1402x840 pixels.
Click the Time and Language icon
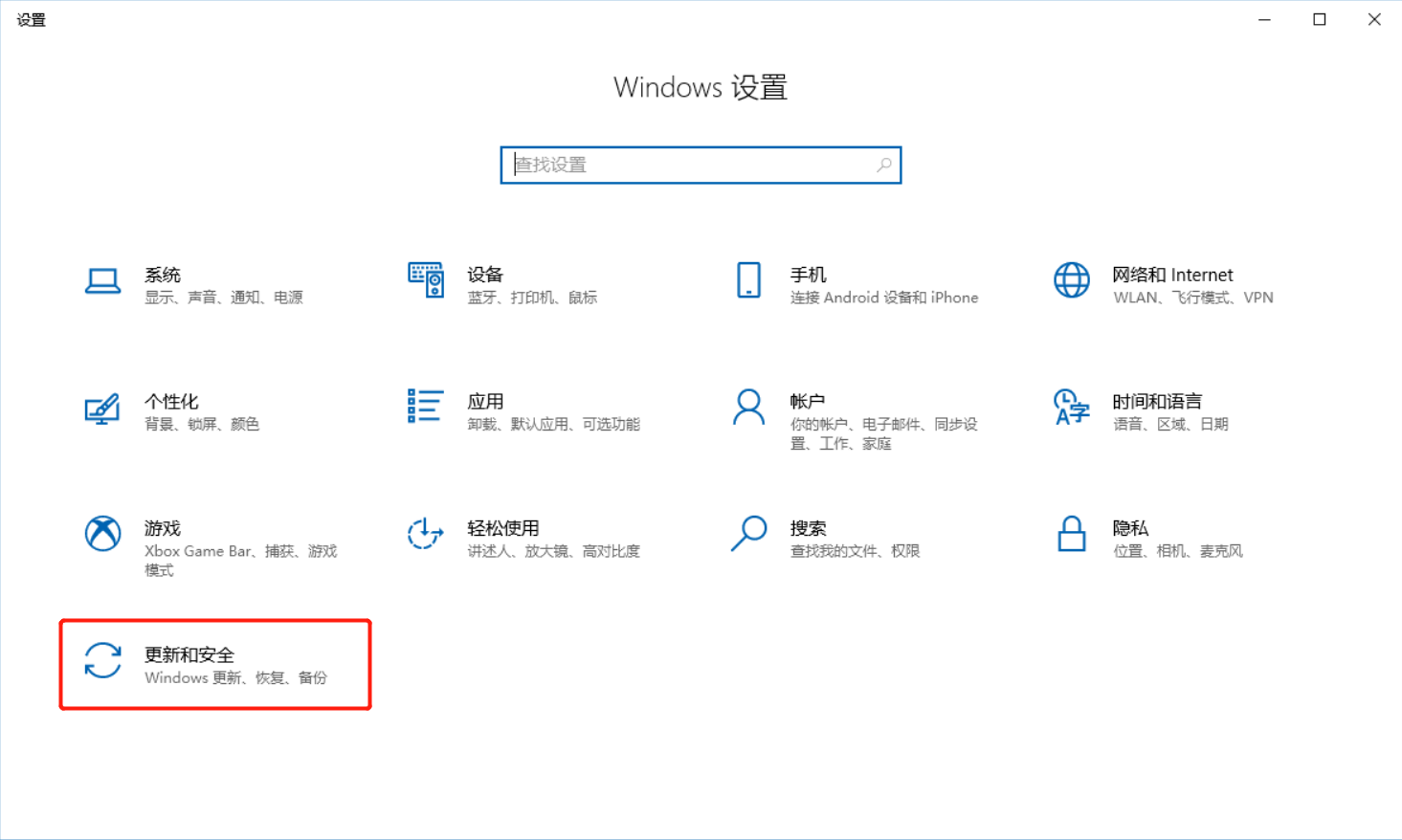(1071, 408)
